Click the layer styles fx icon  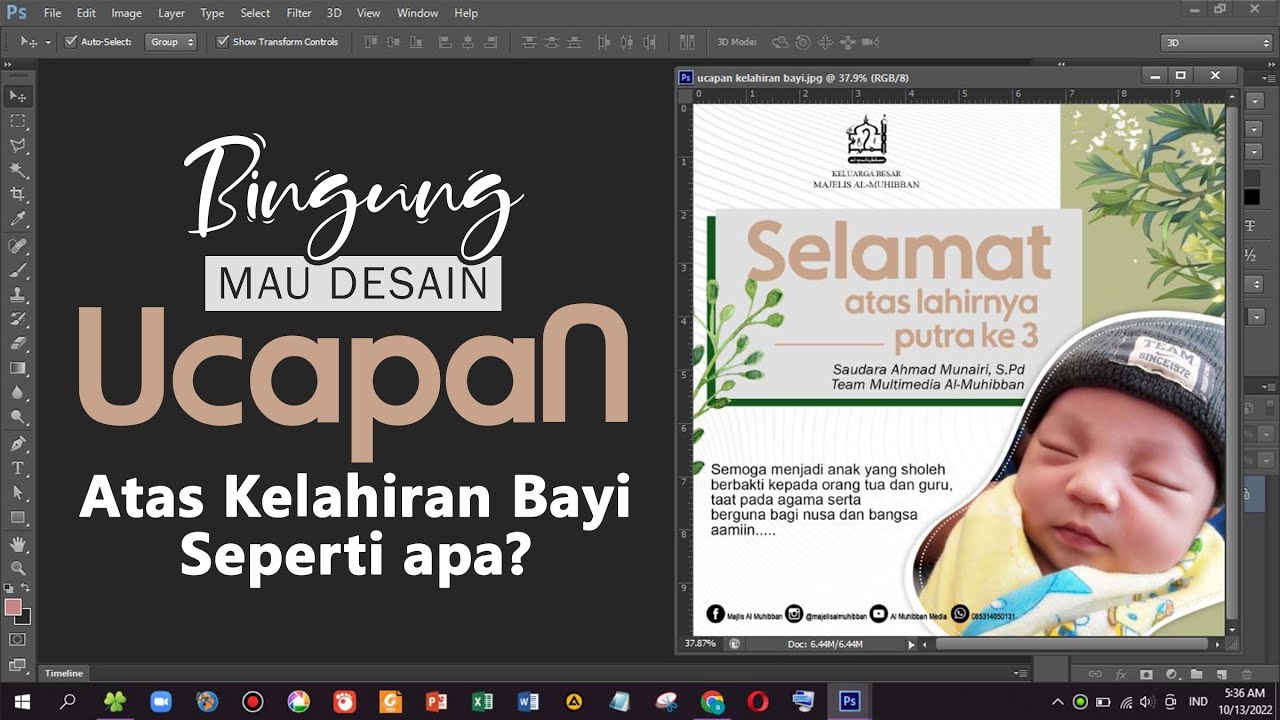(1121, 674)
